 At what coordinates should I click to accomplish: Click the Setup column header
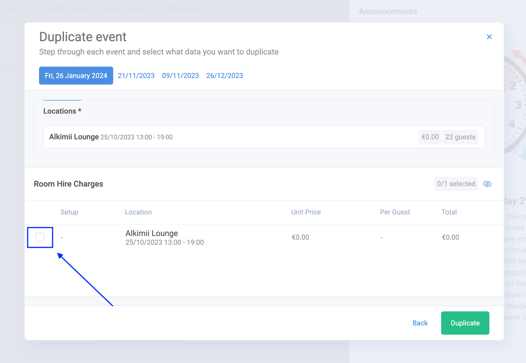tap(69, 212)
